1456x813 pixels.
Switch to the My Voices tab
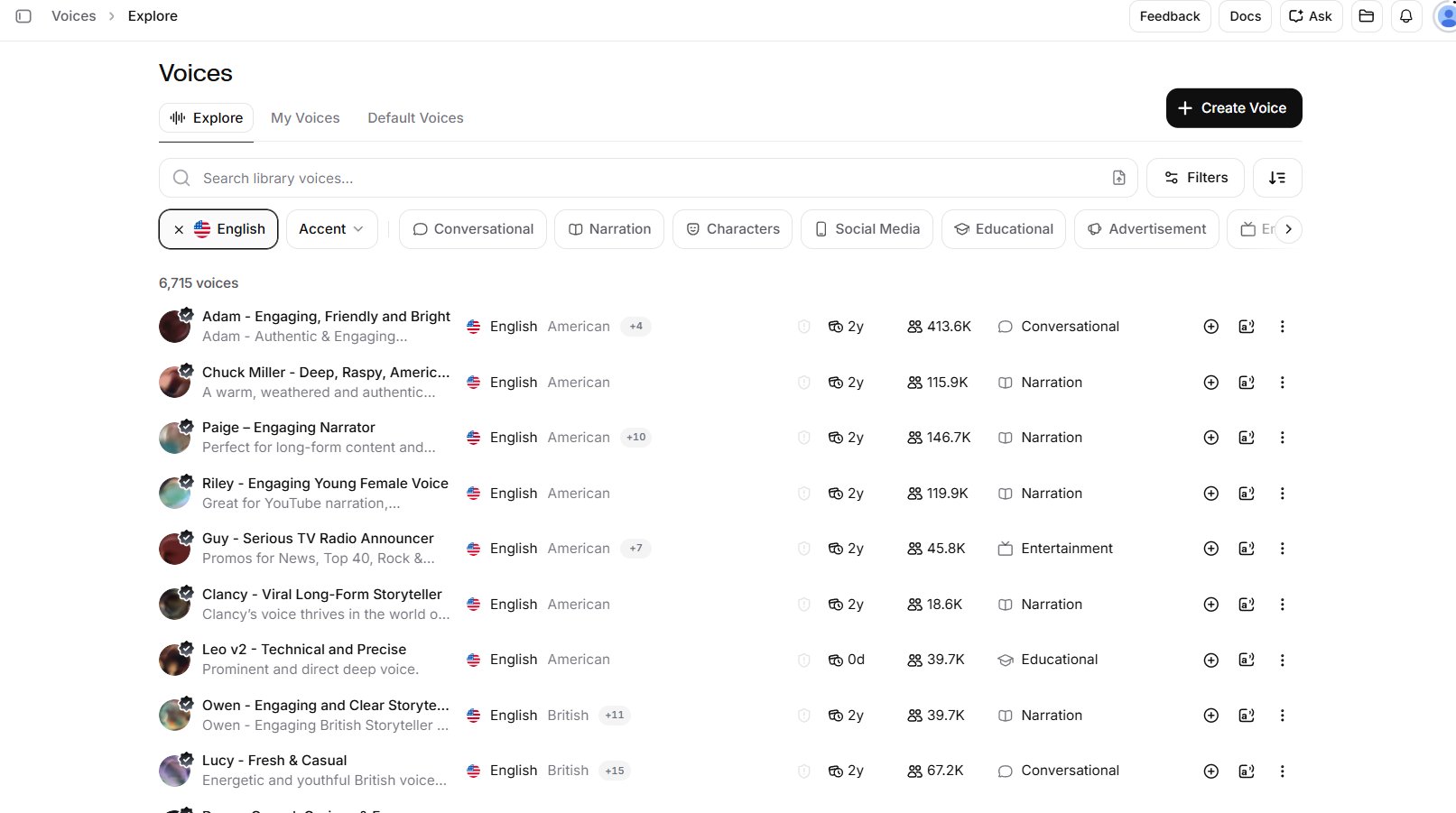(x=305, y=118)
